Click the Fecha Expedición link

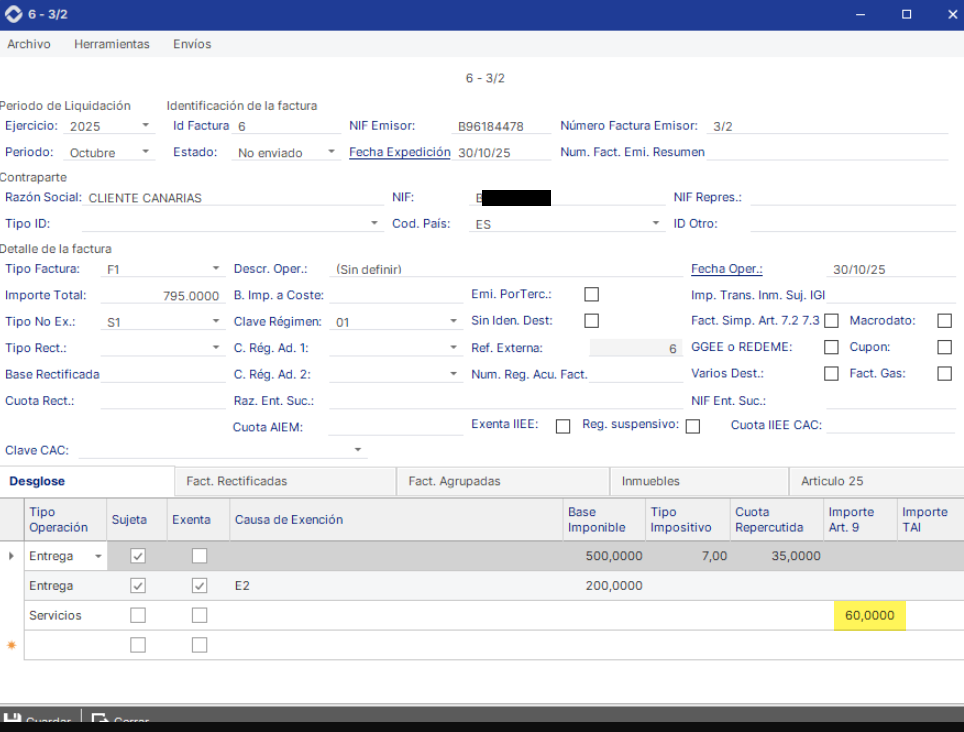tap(400, 152)
